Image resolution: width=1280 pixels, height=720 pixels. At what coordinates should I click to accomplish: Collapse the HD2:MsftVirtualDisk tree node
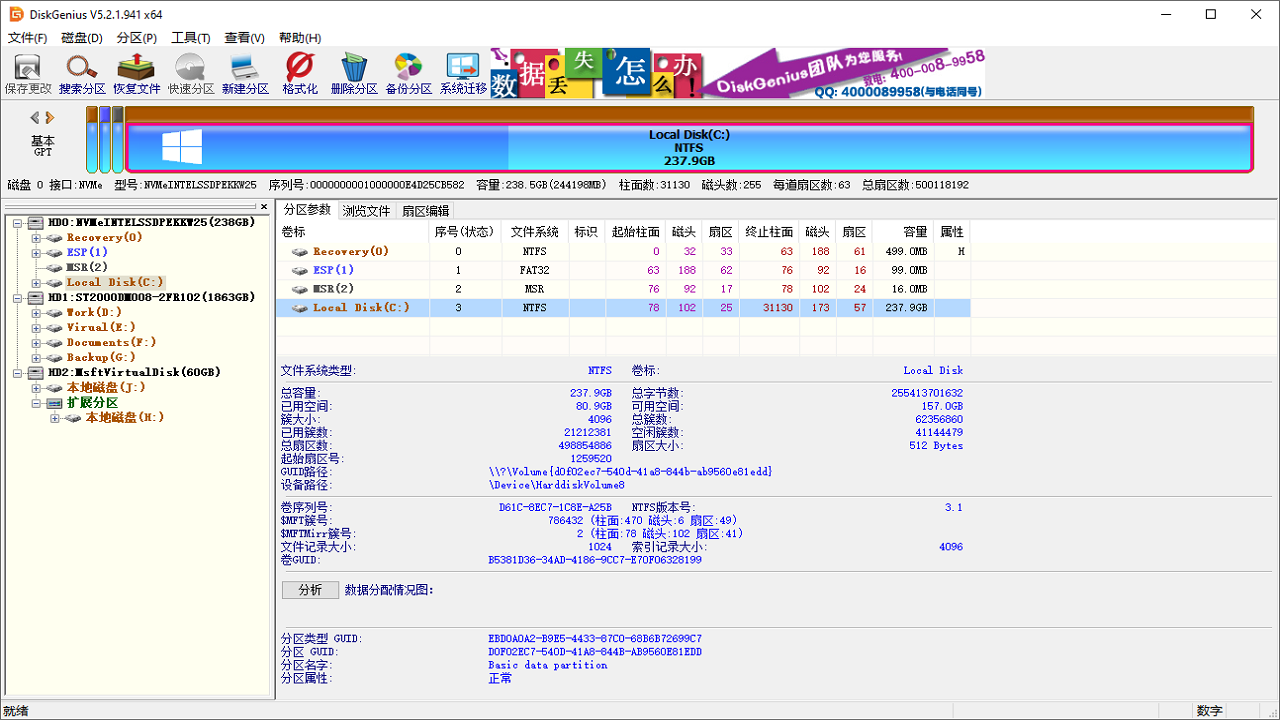click(x=18, y=372)
